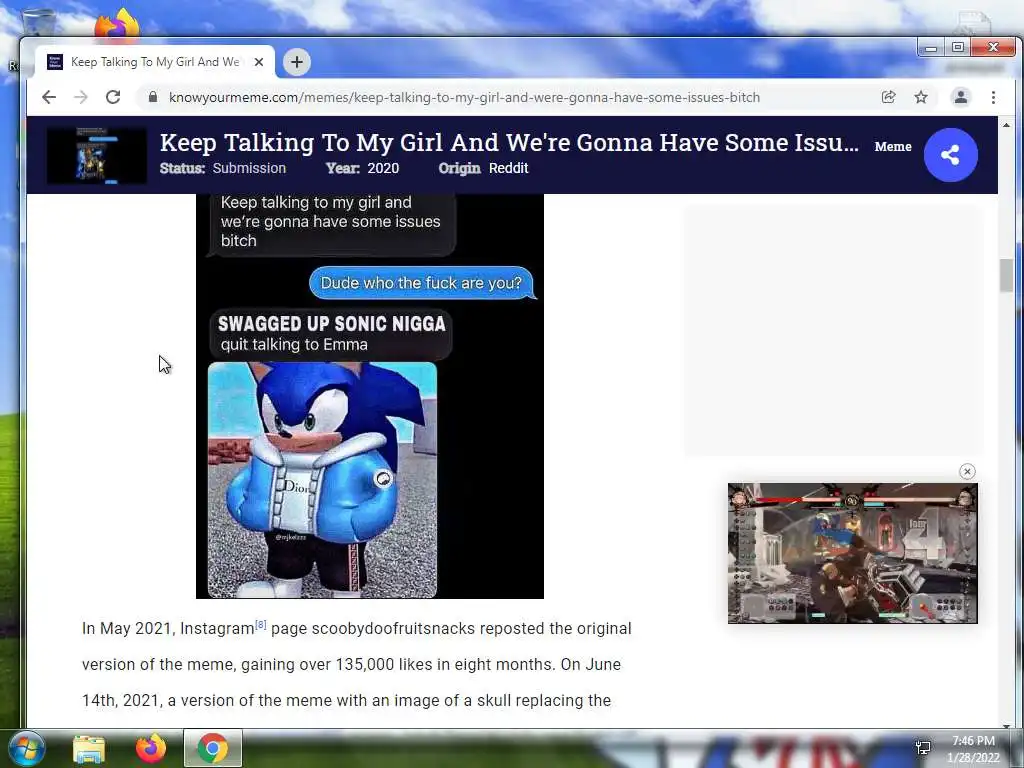Reload the current page
The width and height of the screenshot is (1024, 768).
coord(113,97)
